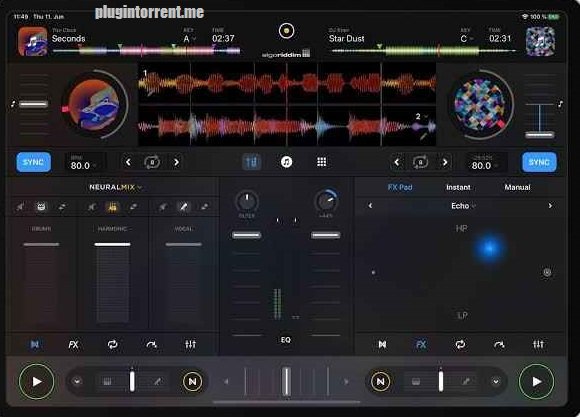Open the record button at top center
580x417 pixels.
(x=286, y=31)
